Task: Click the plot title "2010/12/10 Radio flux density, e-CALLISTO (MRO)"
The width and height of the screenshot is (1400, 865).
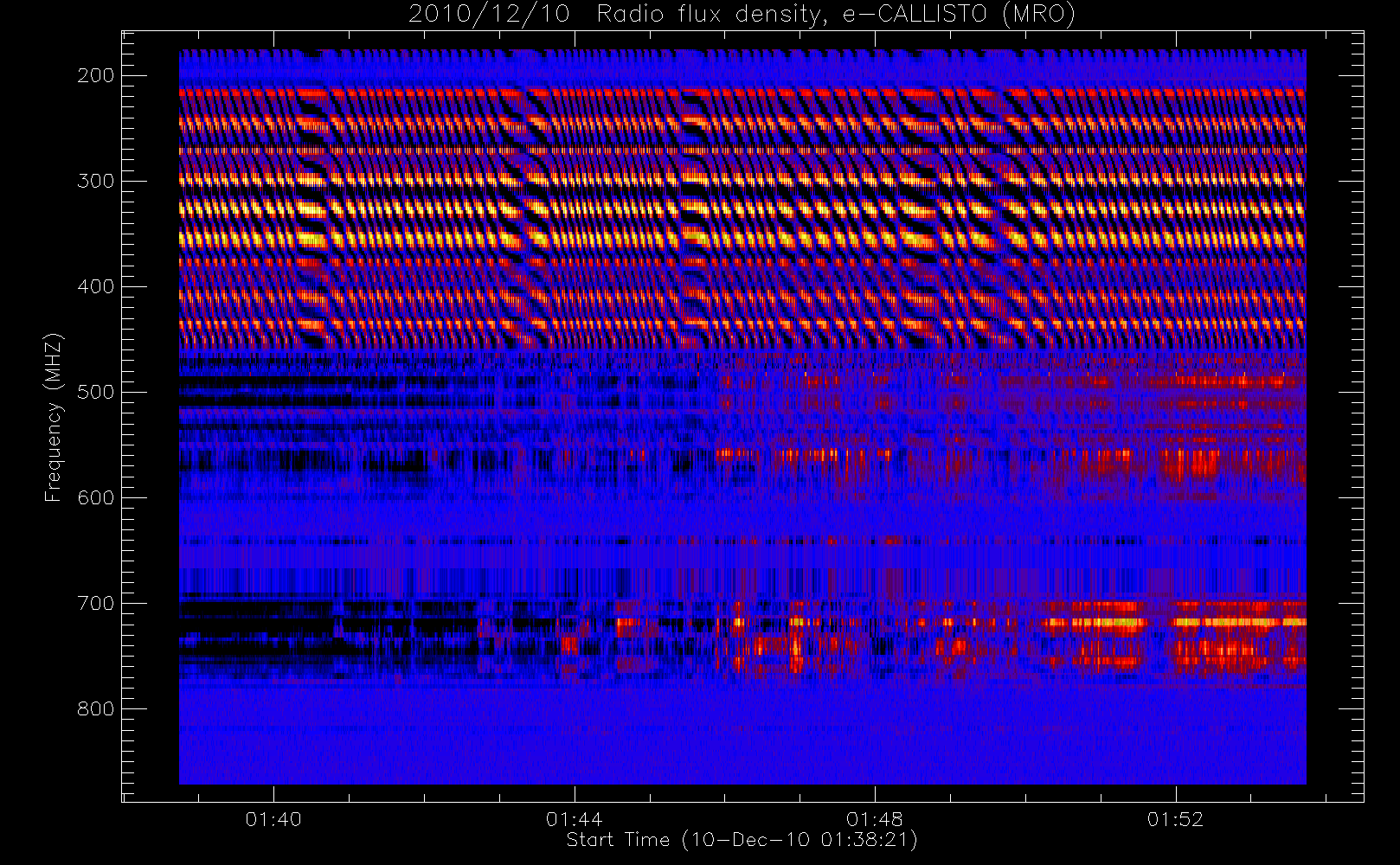Action: (742, 15)
